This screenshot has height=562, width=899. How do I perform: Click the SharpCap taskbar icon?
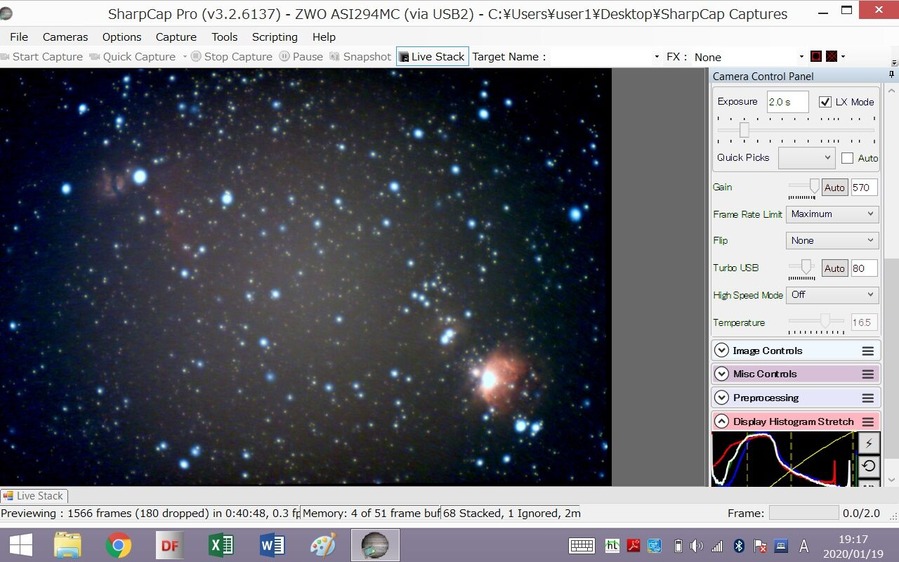click(x=375, y=545)
